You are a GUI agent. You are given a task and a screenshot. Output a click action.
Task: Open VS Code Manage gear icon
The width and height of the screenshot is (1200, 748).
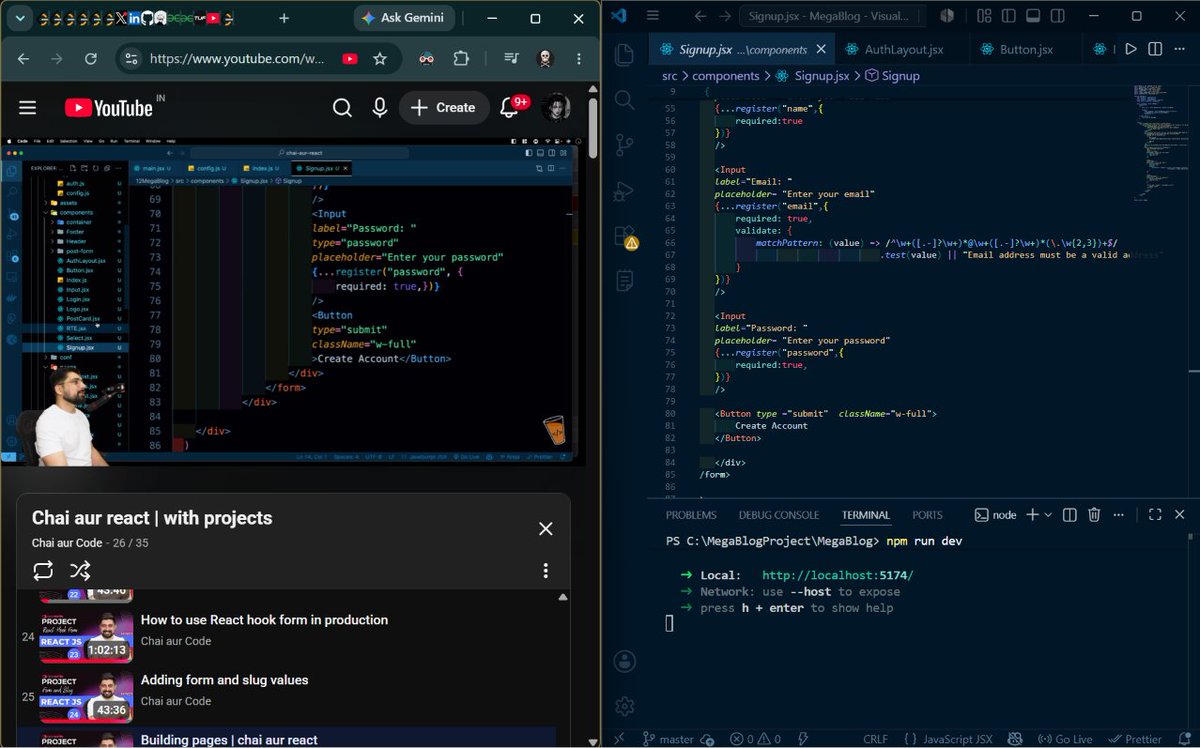(x=625, y=706)
